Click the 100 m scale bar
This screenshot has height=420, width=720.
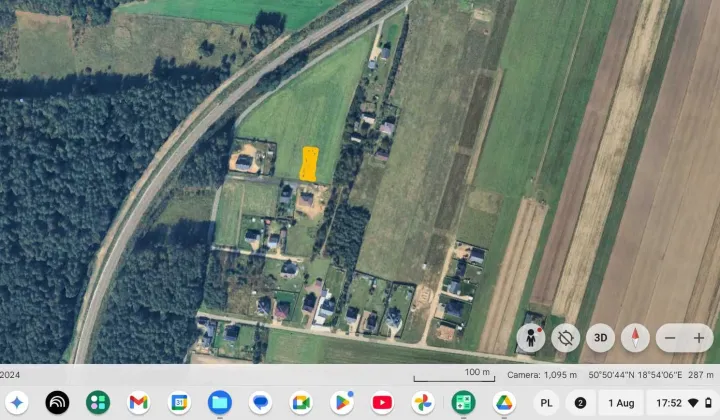click(x=454, y=375)
